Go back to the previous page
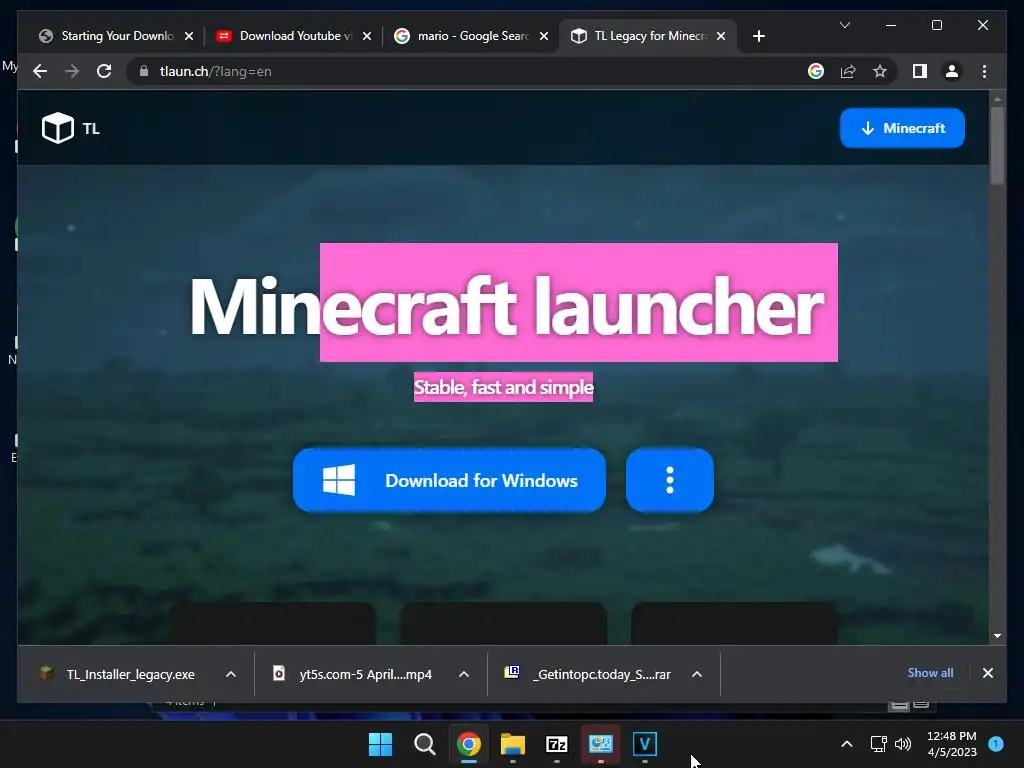 40,71
